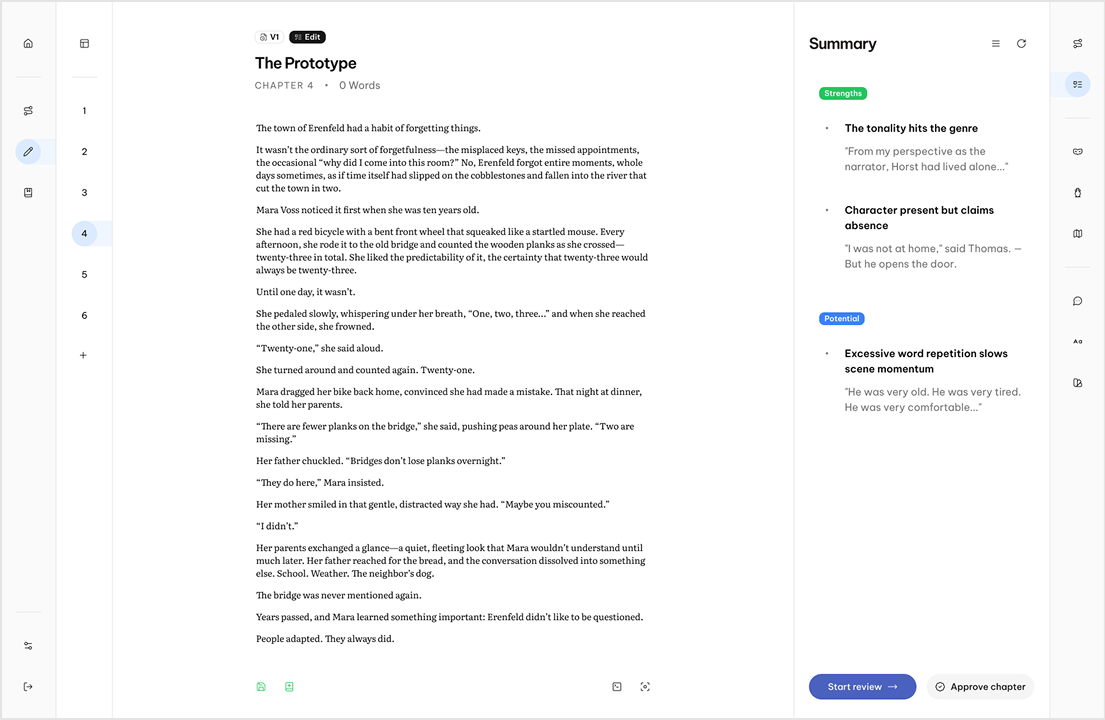Open the saved book icon in left sidebar
Image resolution: width=1105 pixels, height=720 pixels.
point(28,192)
